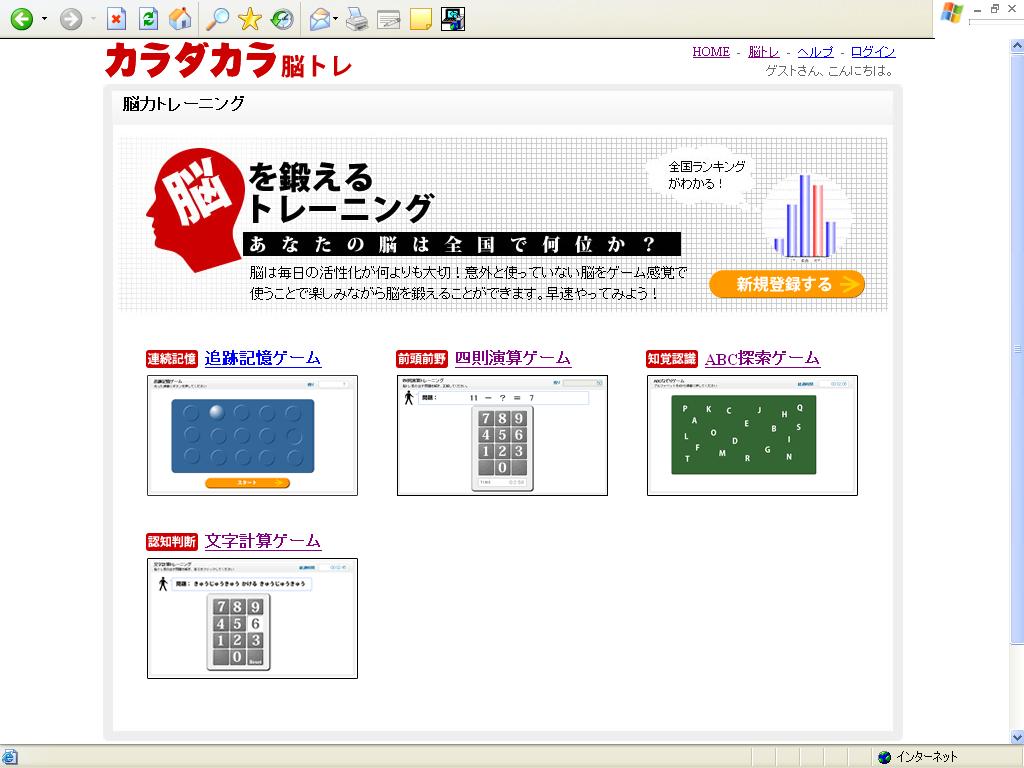The image size is (1024, 768).
Task: Click the Mail envelope icon
Action: click(319, 19)
